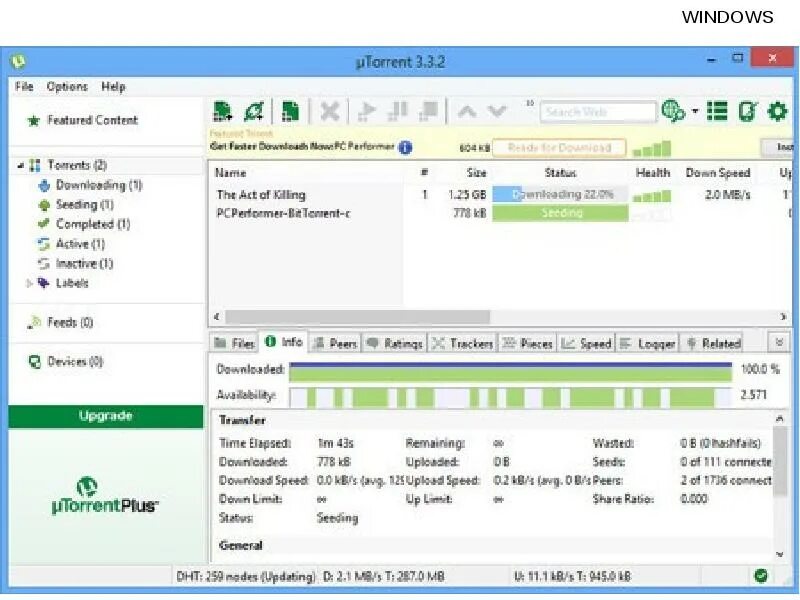The width and height of the screenshot is (800, 600).
Task: Click the Create New Torrent icon
Action: click(290, 111)
